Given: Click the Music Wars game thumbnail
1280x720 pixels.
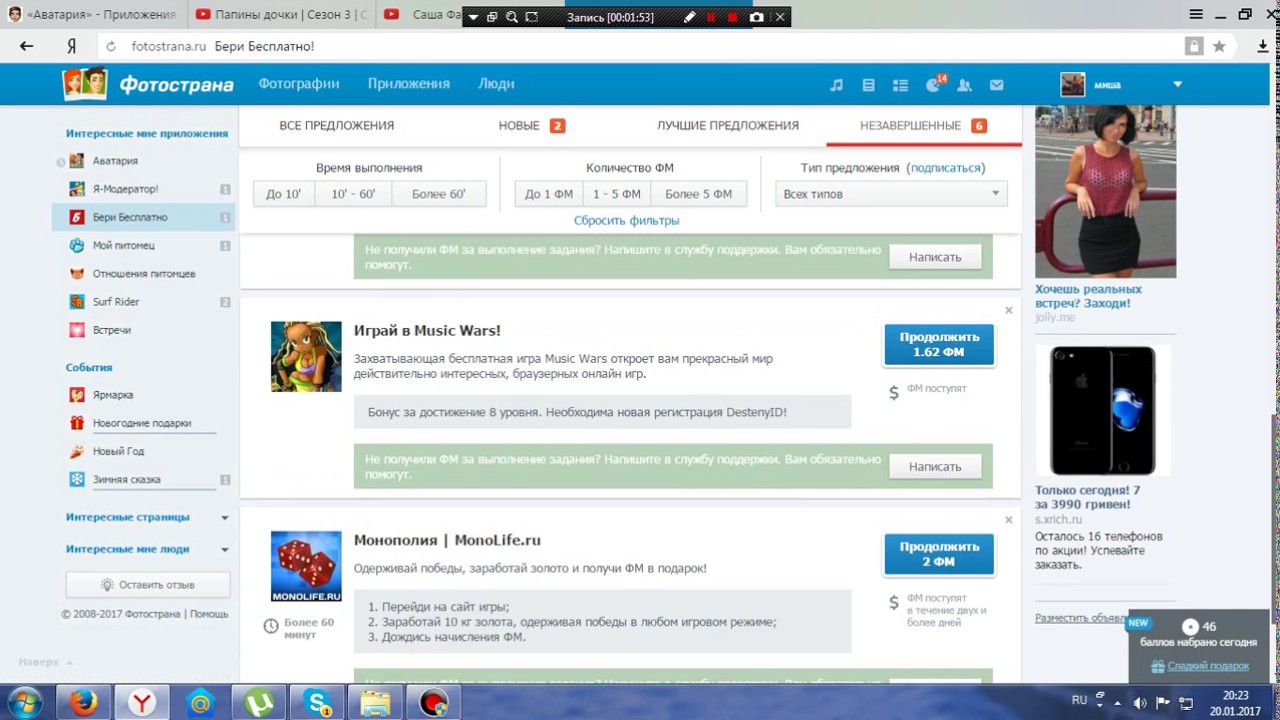Looking at the screenshot, I should (306, 357).
